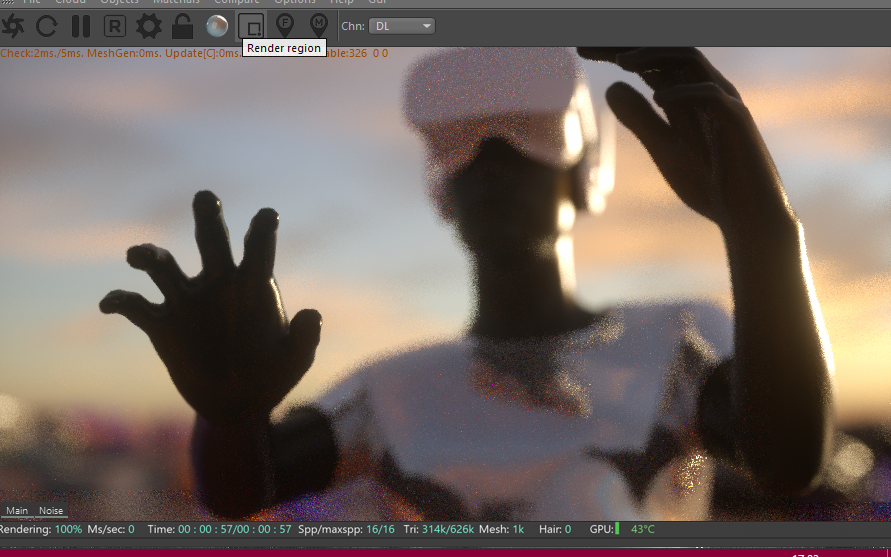Viewport: 891px width, 557px height.
Task: Toggle clay mode with the sphere icon
Action: (x=216, y=26)
